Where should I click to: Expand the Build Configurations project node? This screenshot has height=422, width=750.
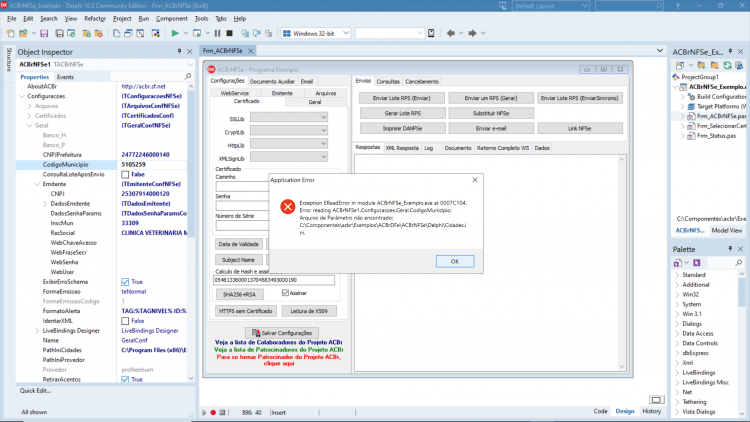pyautogui.click(x=683, y=97)
